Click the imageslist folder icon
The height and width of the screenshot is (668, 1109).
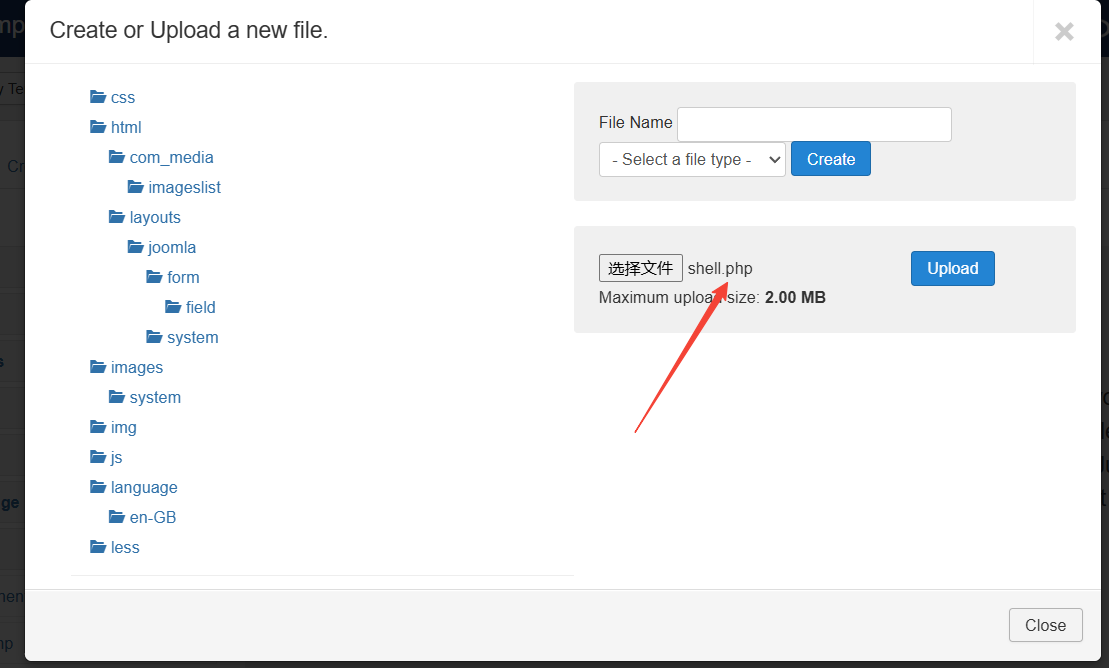click(136, 187)
